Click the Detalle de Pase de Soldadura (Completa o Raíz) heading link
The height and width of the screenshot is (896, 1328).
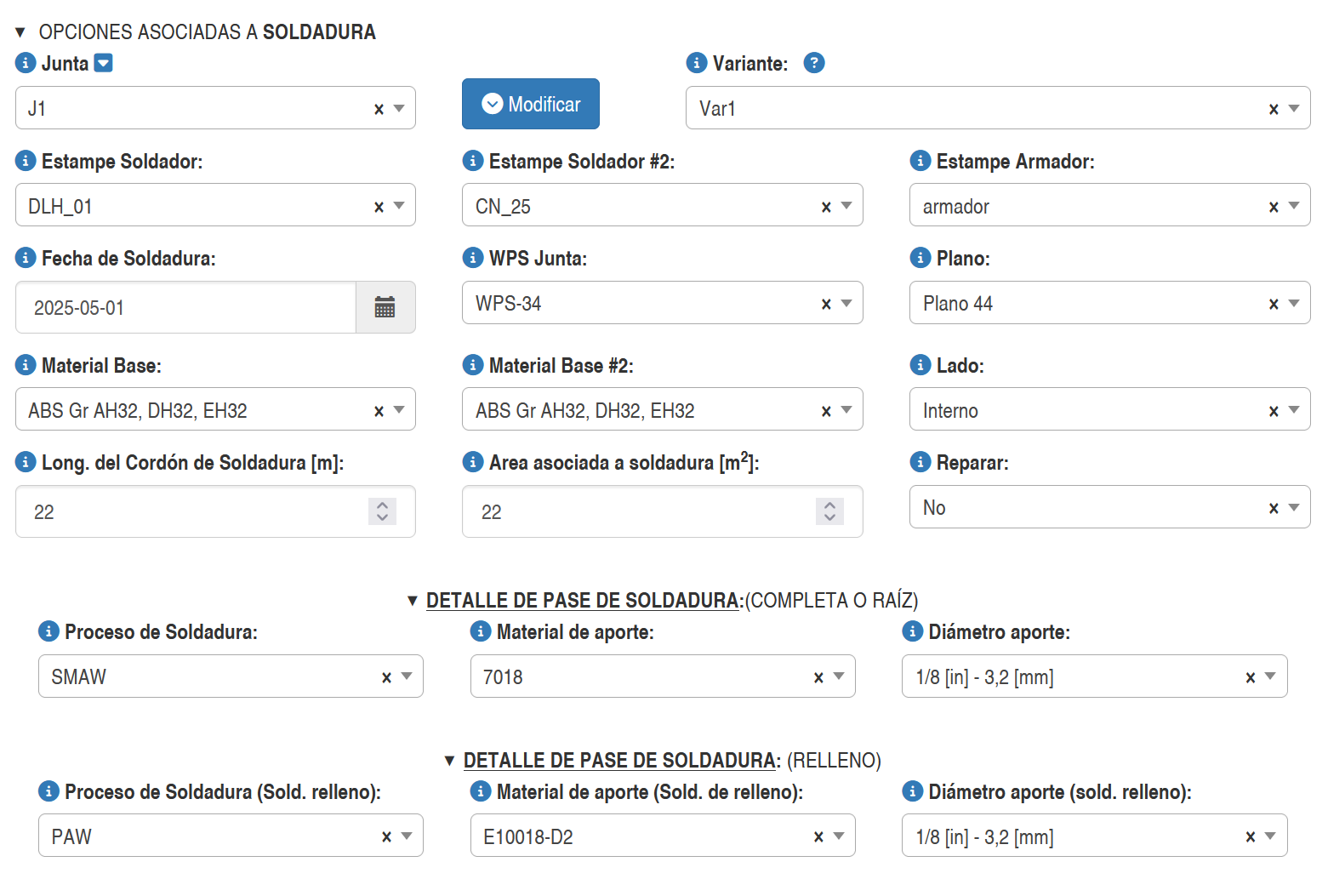[583, 601]
